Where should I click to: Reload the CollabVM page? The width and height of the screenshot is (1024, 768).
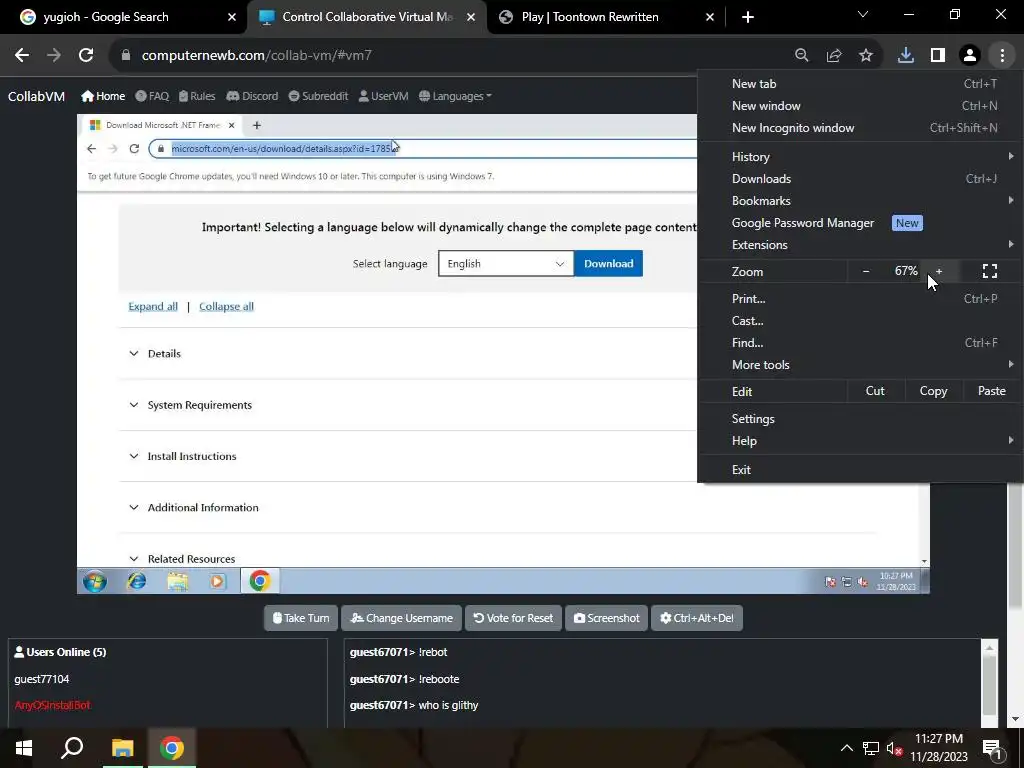[86, 56]
